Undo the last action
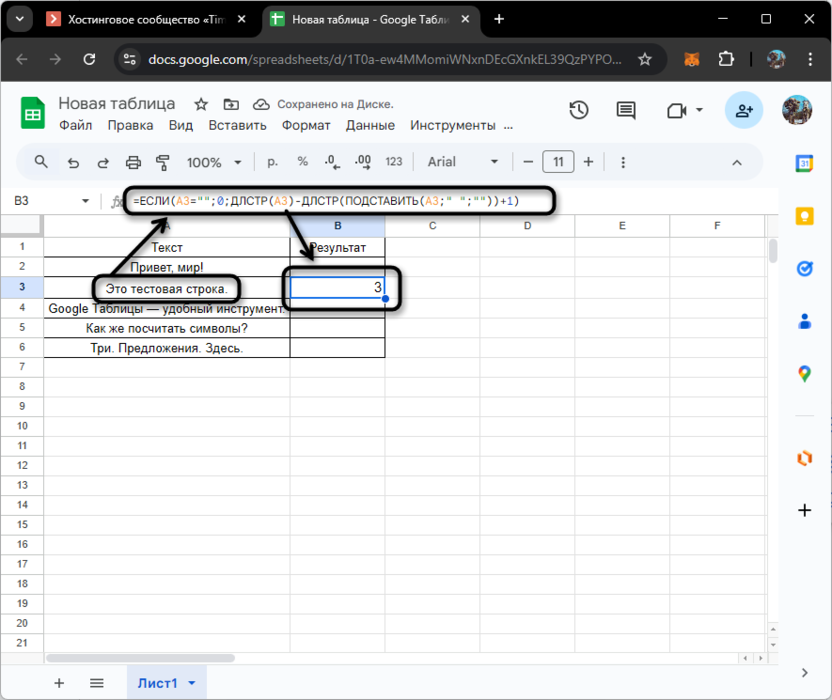832x700 pixels. [x=73, y=162]
